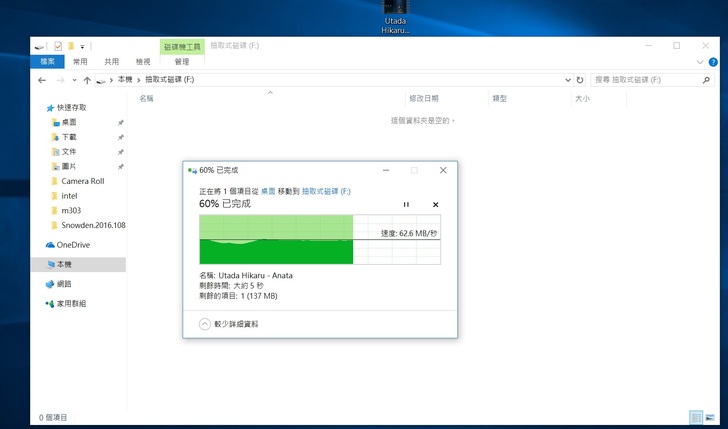Viewport: 728px width, 429px height.
Task: Expand the address bar history dropdown
Action: click(x=565, y=80)
